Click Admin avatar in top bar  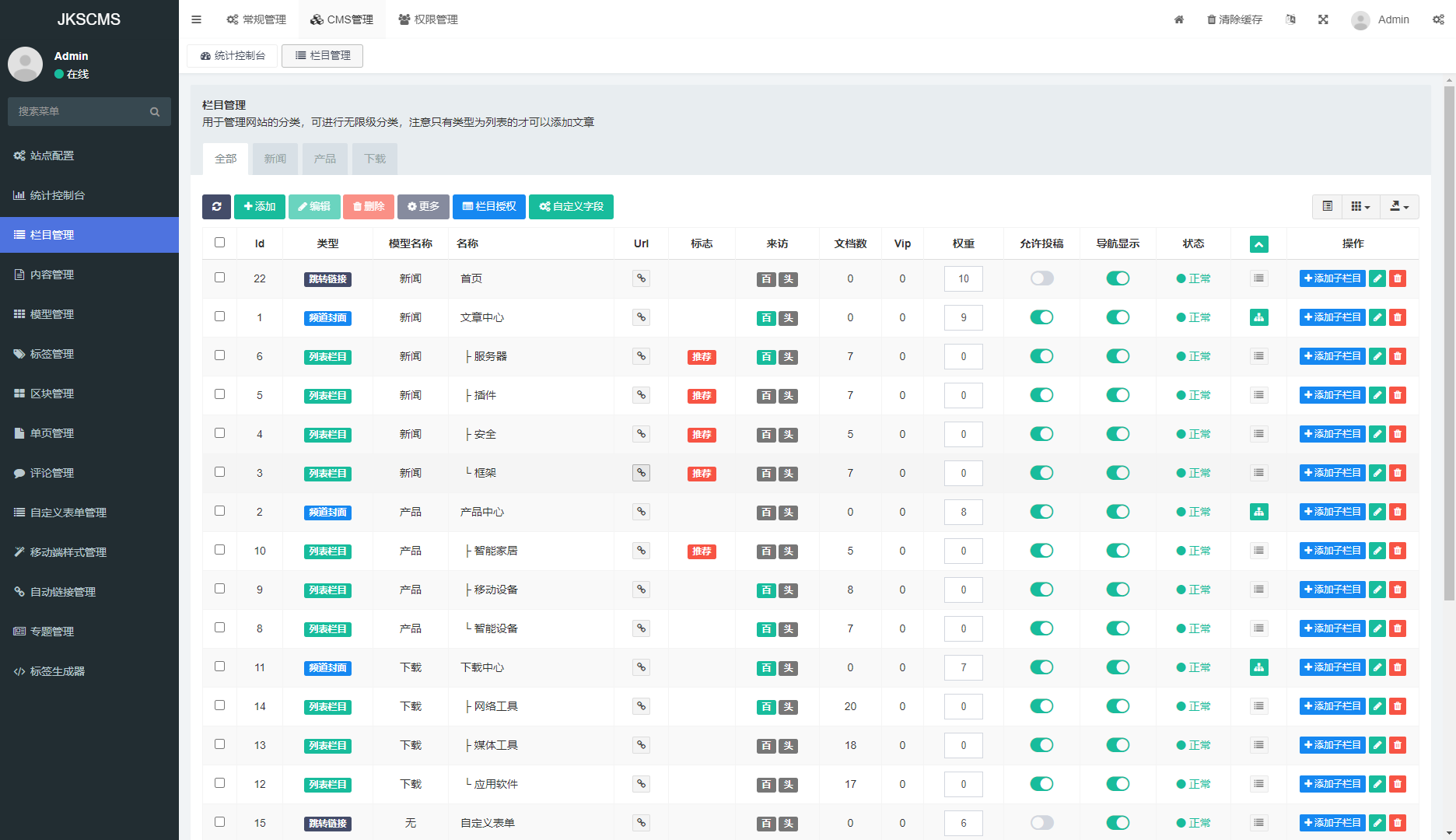[x=1360, y=20]
